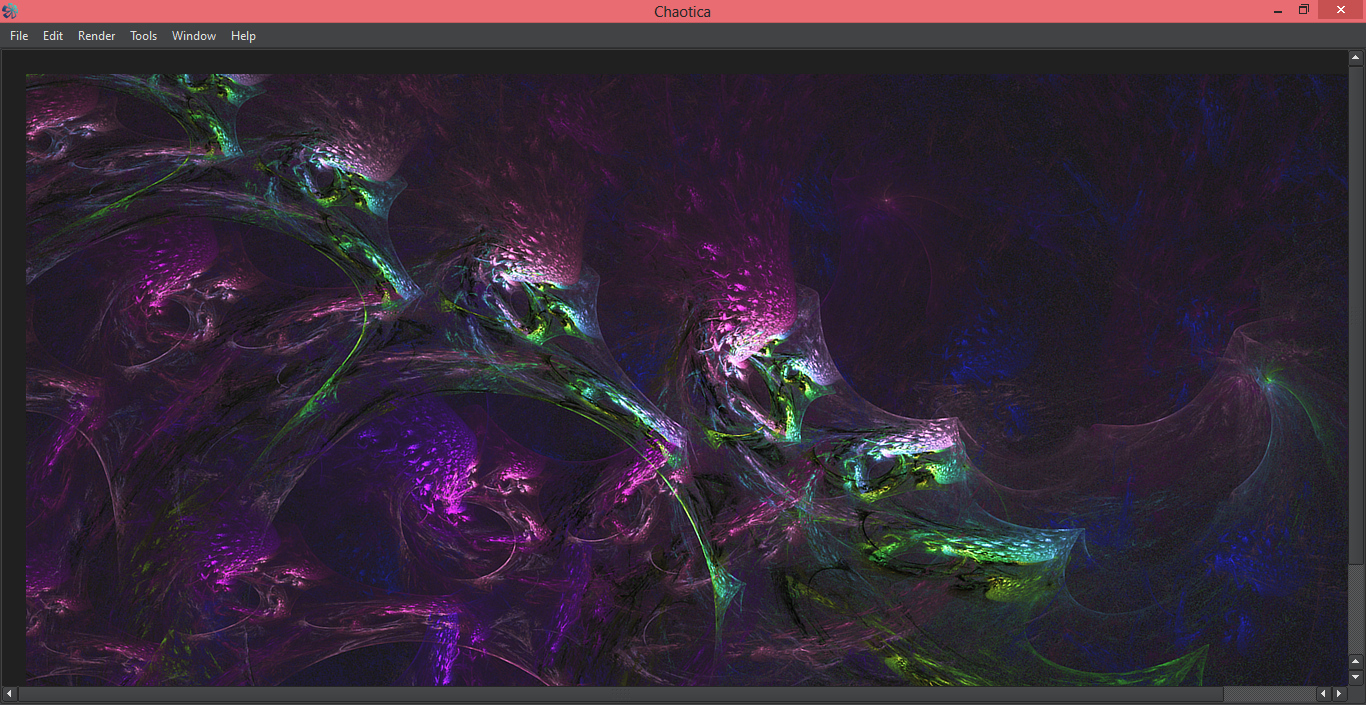This screenshot has height=705, width=1366.
Task: Click the left arrow beside the right arrow on the horizontal scrollbar
Action: coord(1323,693)
